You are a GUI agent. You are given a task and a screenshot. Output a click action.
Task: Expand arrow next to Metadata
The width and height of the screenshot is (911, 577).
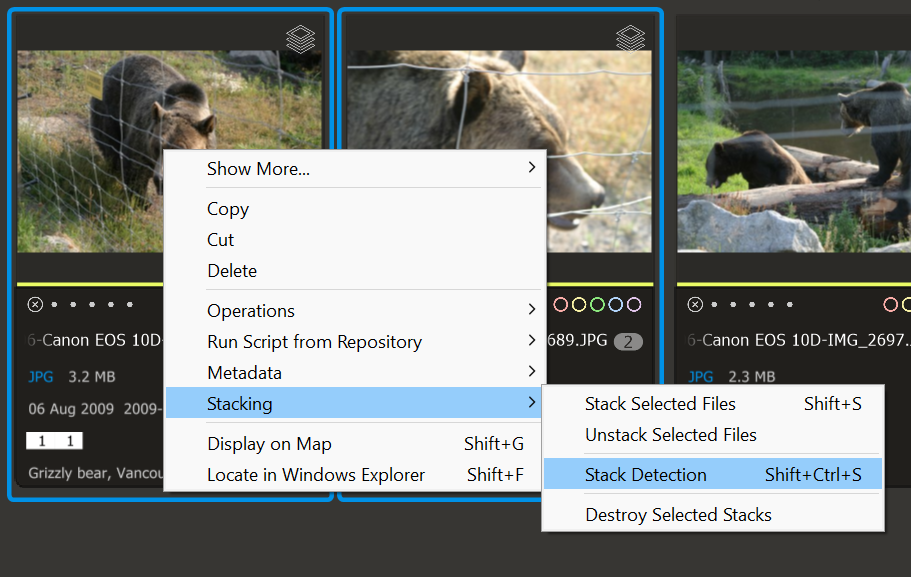[x=532, y=371]
